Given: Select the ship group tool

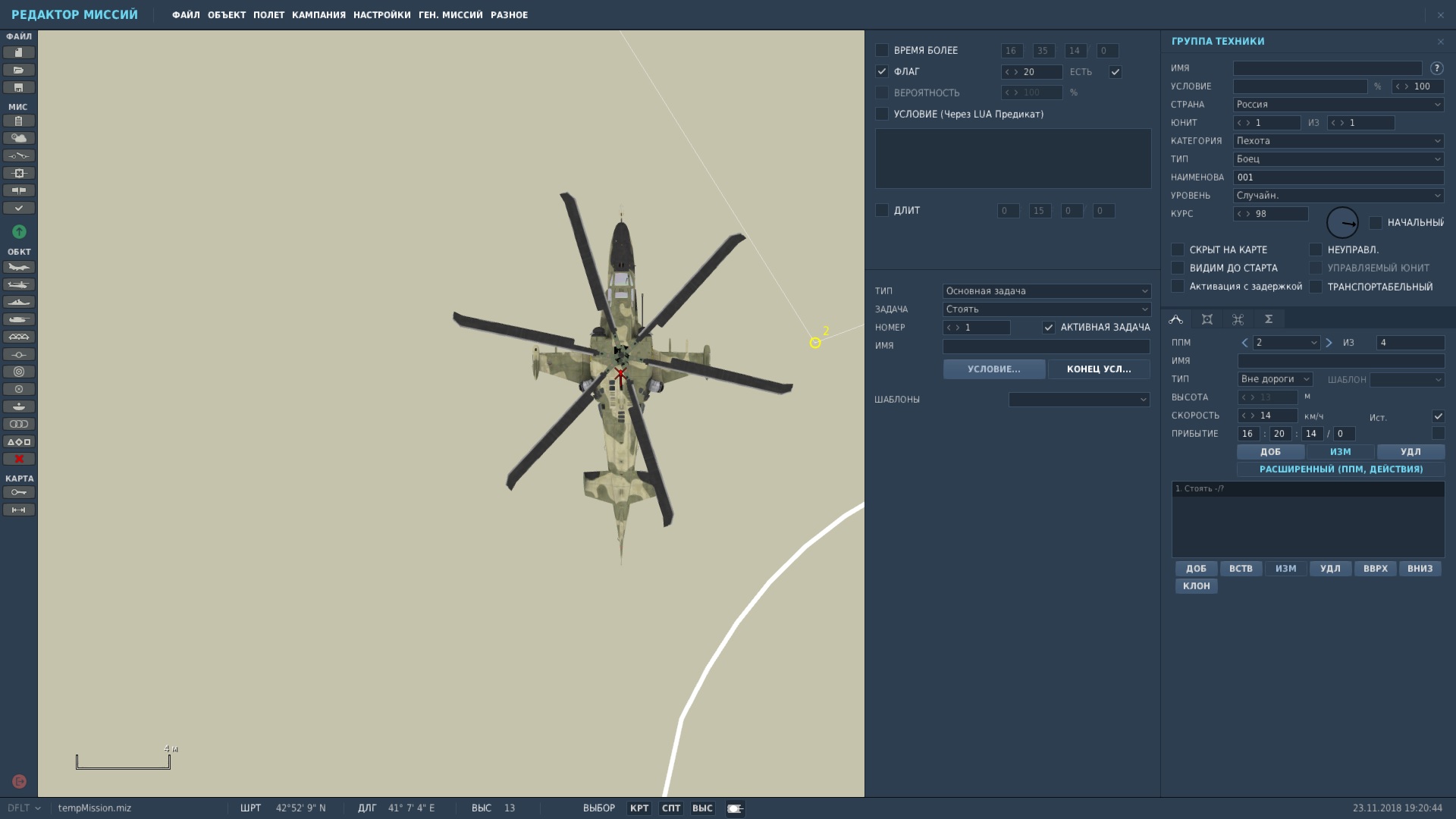Looking at the screenshot, I should click(x=19, y=302).
